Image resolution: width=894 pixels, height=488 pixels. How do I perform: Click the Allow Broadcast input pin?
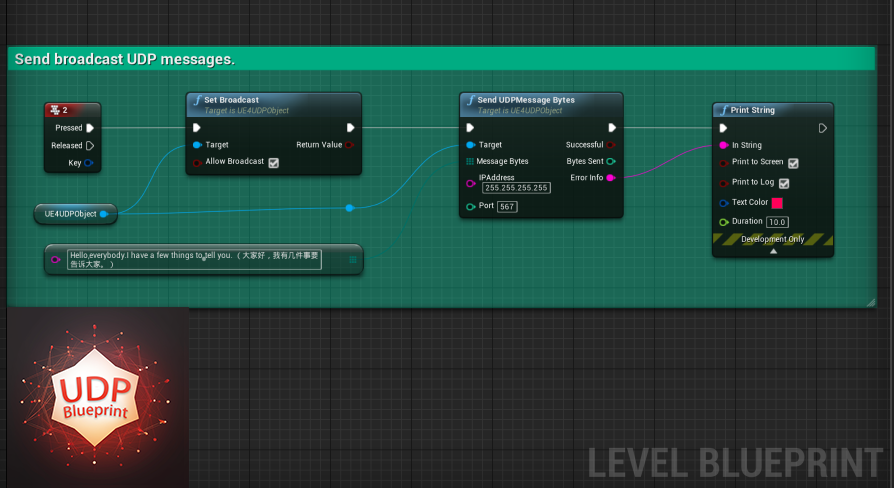[197, 162]
